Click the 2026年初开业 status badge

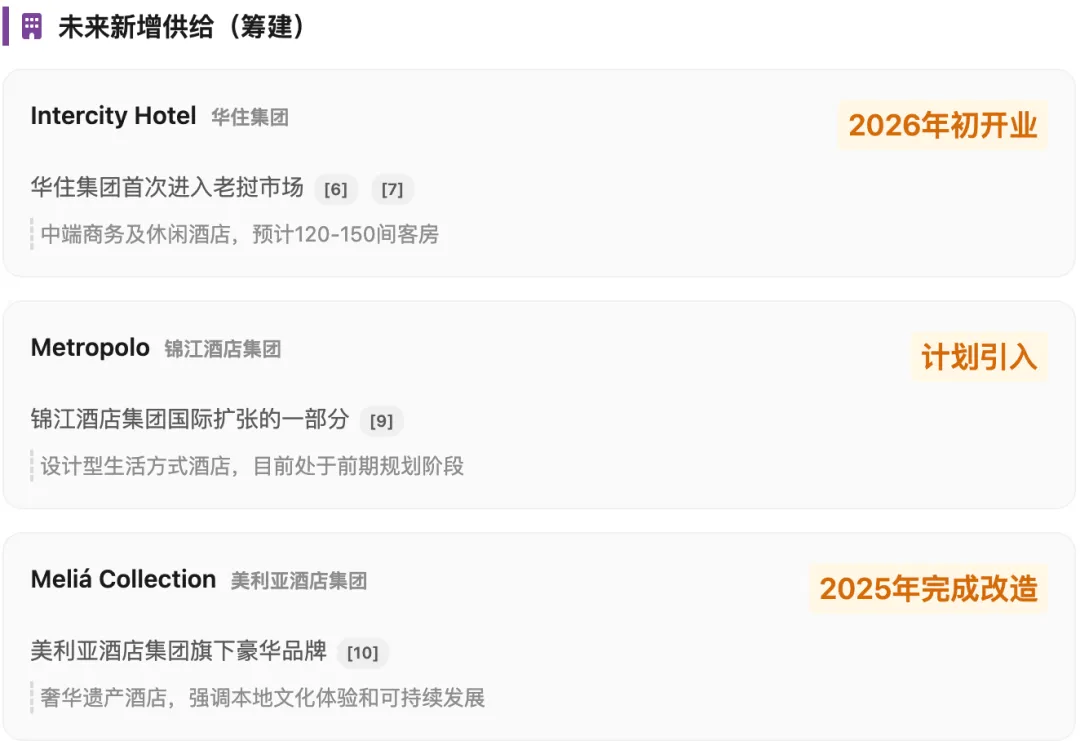(x=942, y=125)
